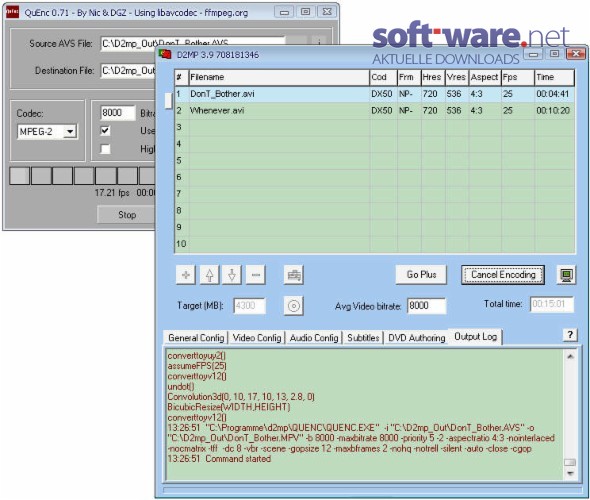Toggle the checked 'Use' checkbox in QuEnc
This screenshot has width=590, height=500.
point(105,131)
